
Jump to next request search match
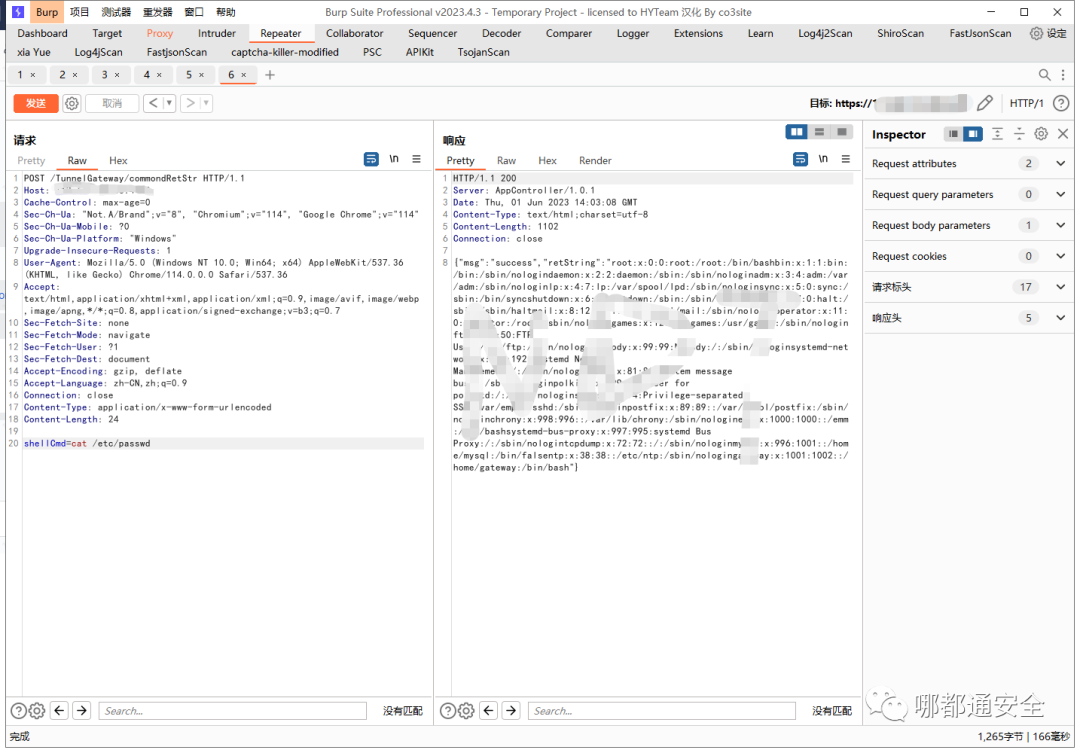[x=82, y=710]
